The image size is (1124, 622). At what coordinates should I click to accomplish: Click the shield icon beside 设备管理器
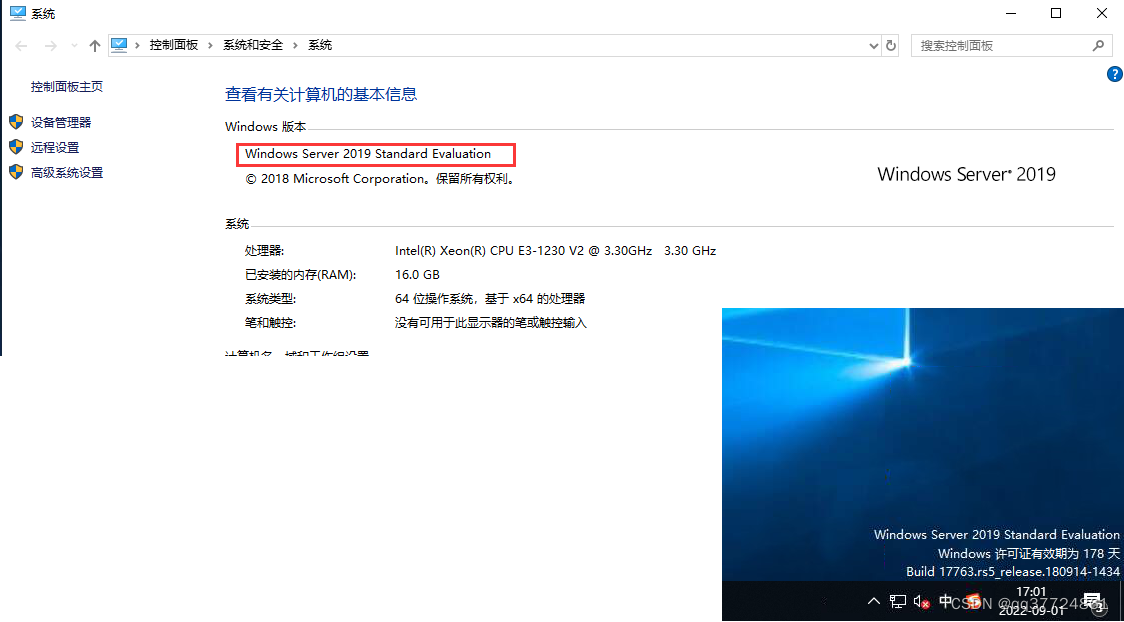pyautogui.click(x=16, y=122)
